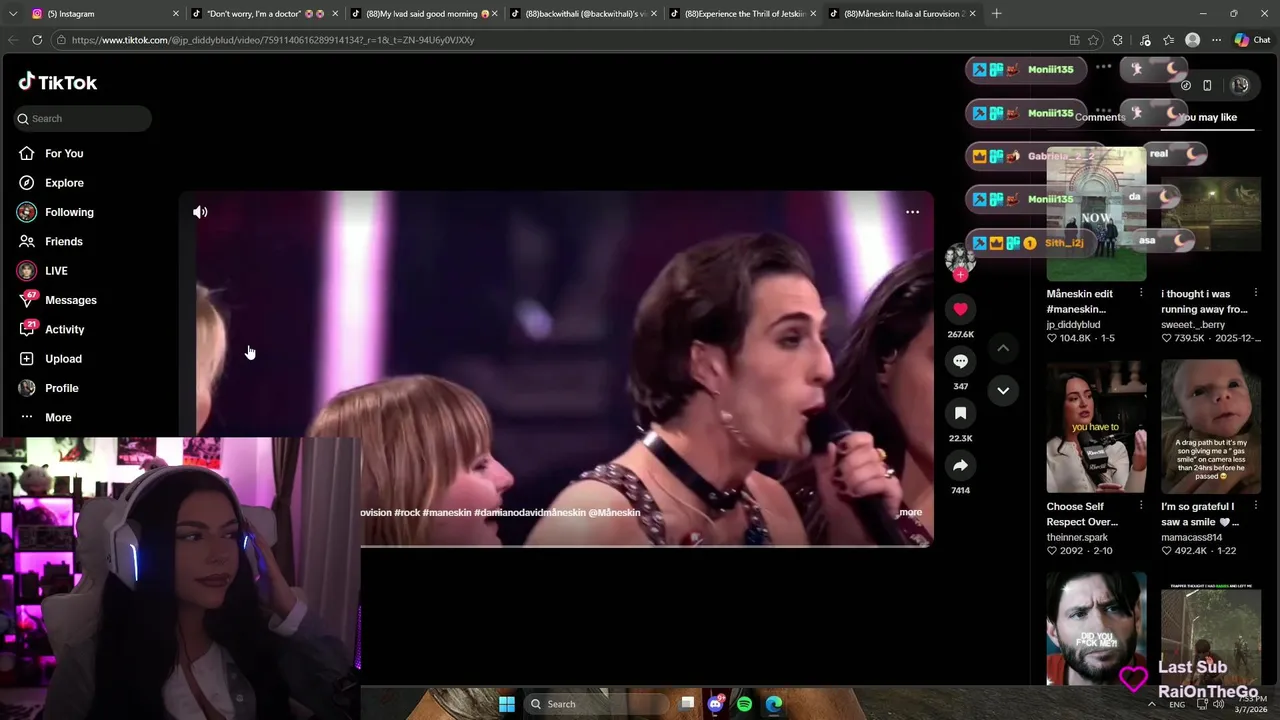Viewport: 1280px width, 720px height.
Task: Click the browser address bar URL
Action: (x=272, y=40)
